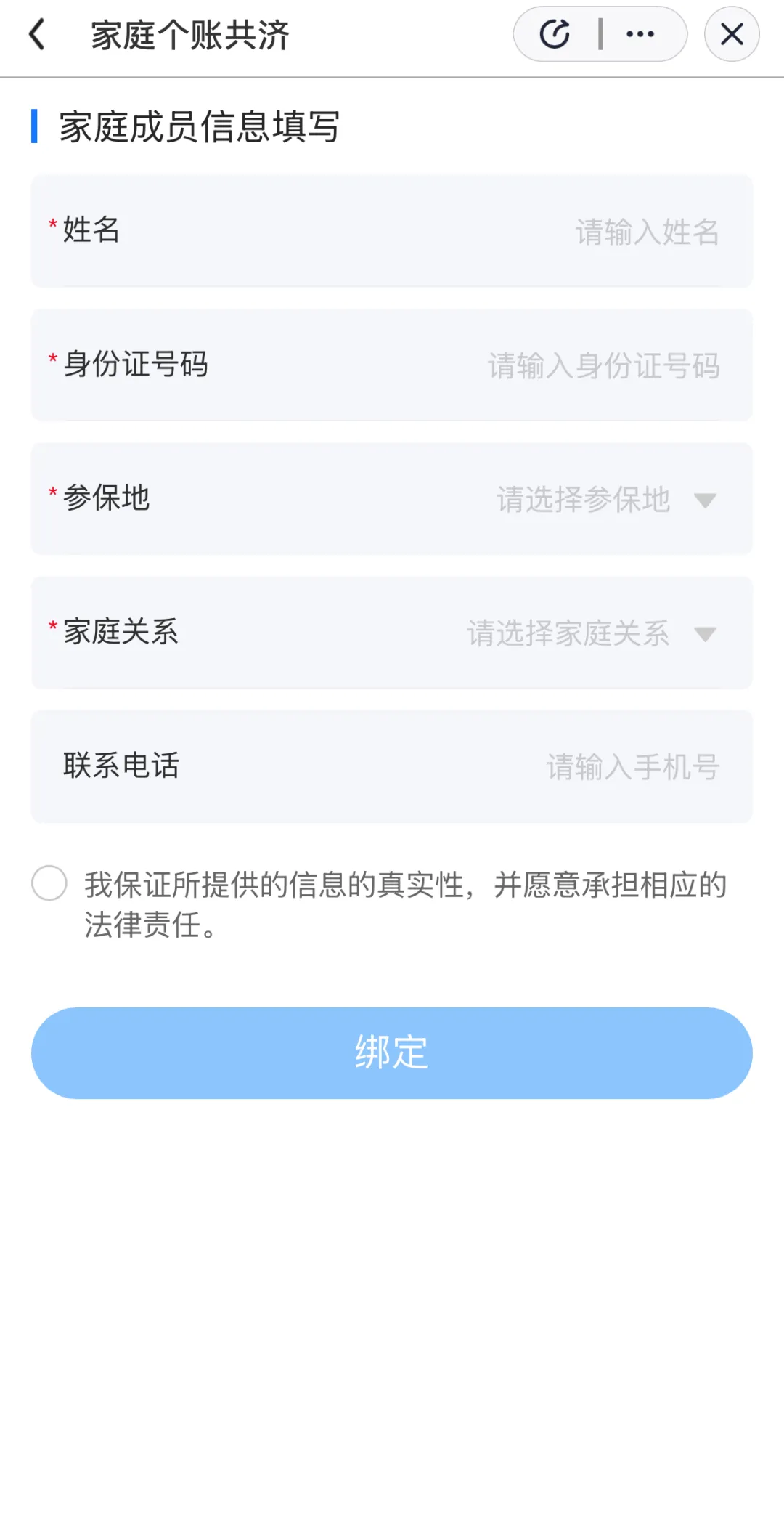Check the truthfulness guarantee radio circle
The image size is (784, 1529).
click(49, 883)
